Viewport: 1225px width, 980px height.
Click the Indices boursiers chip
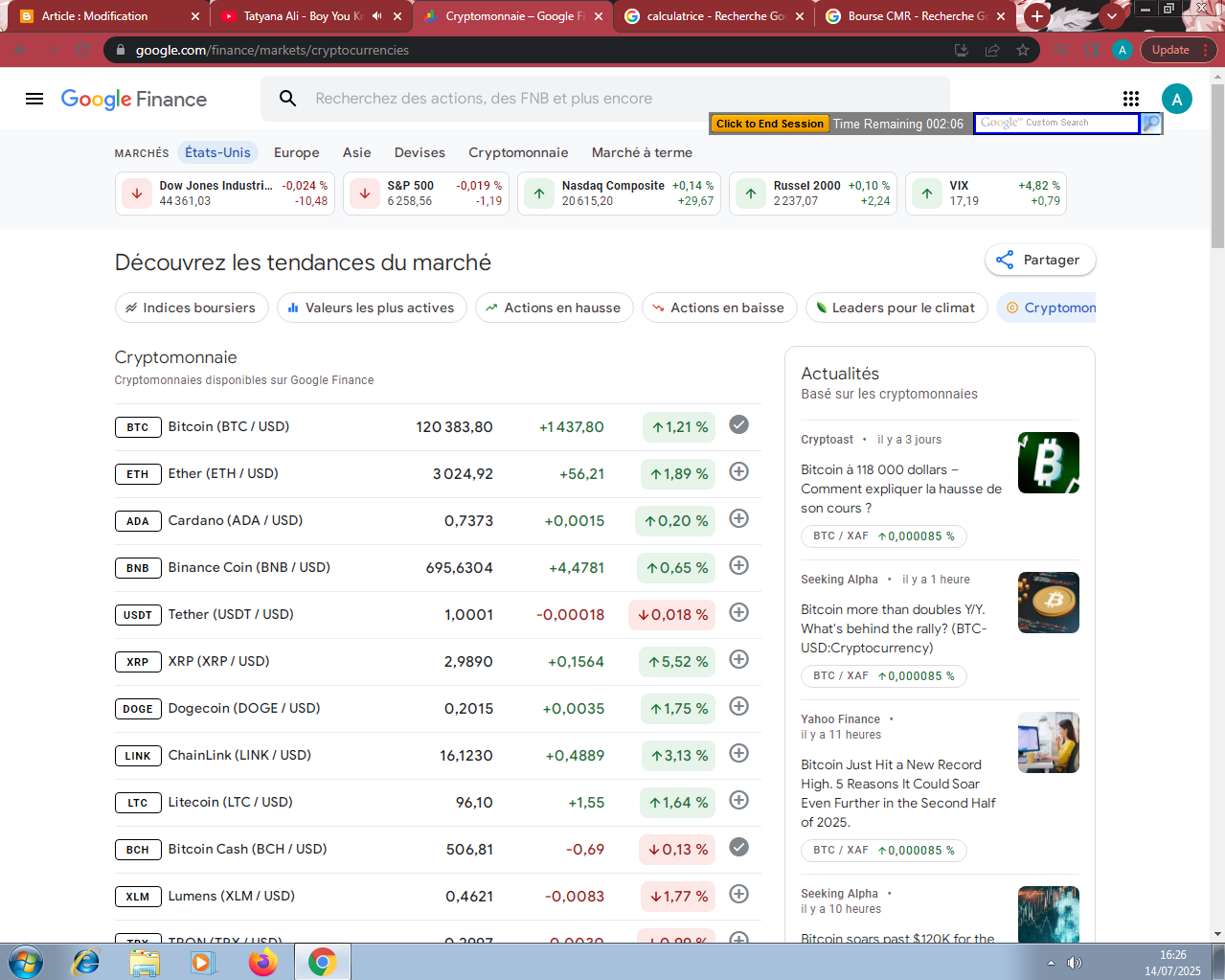[x=190, y=308]
